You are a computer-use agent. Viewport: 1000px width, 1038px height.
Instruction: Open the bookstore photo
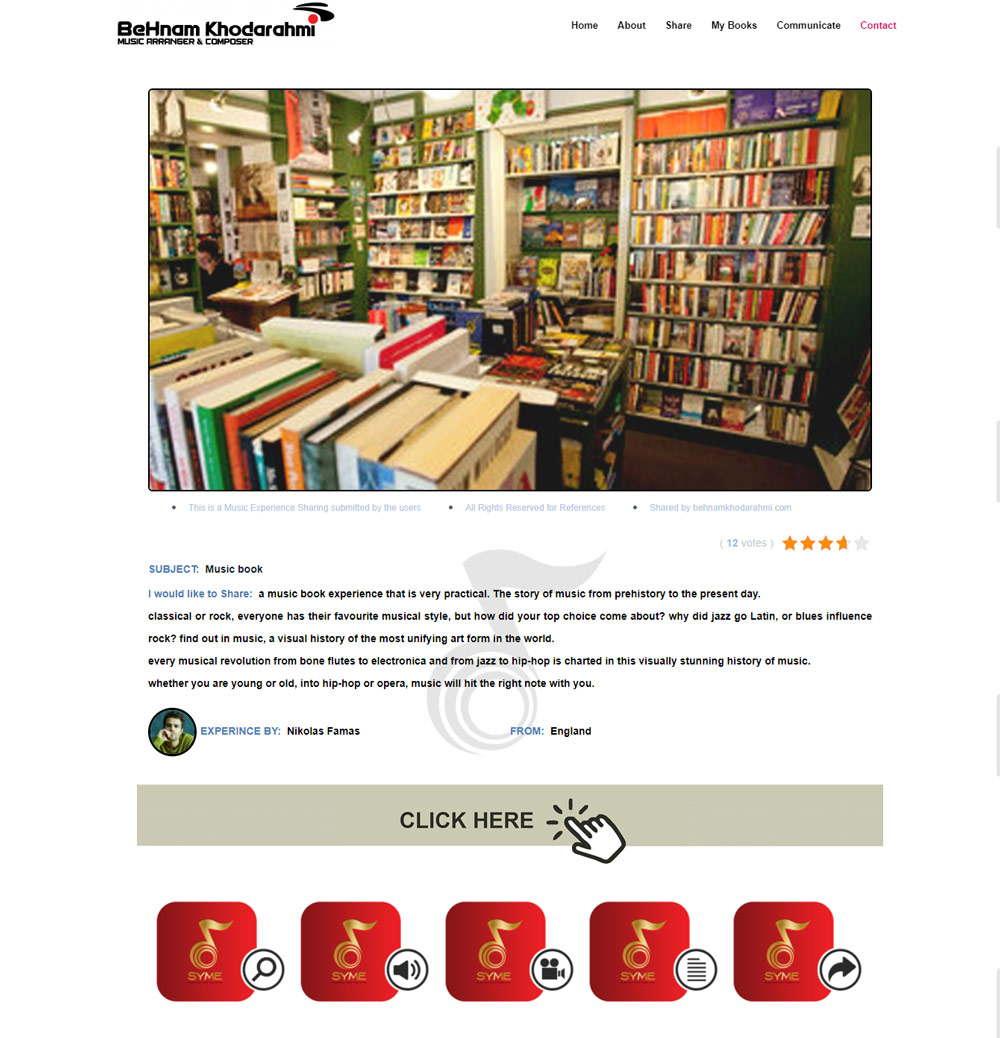510,290
